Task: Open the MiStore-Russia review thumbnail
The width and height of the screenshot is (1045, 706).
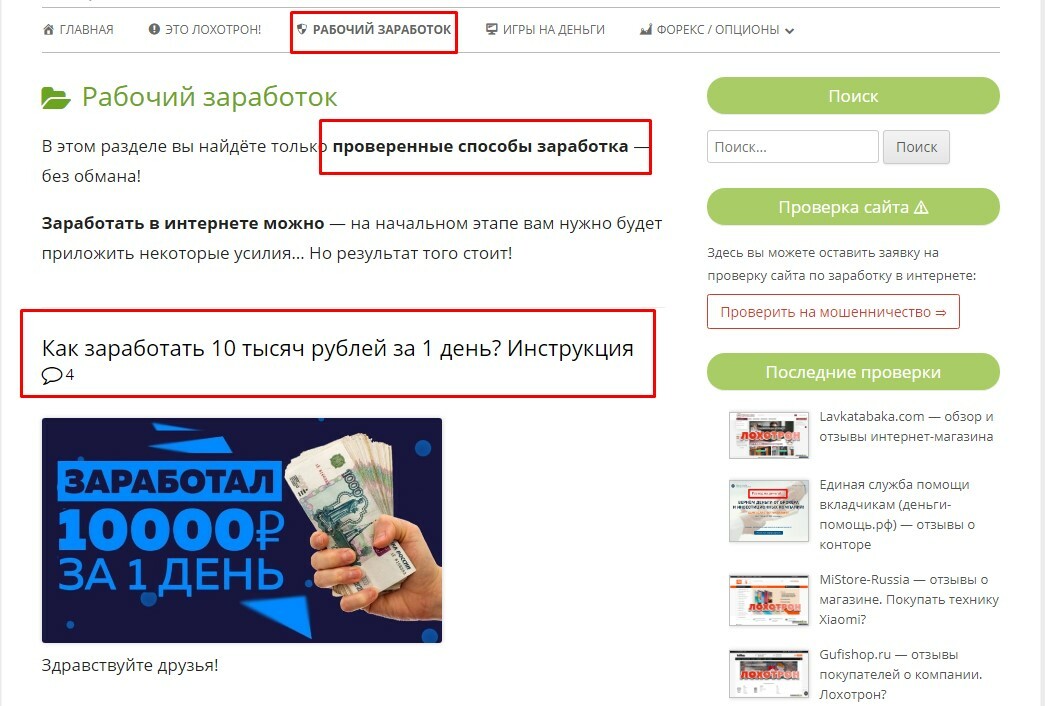Action: pyautogui.click(x=769, y=600)
